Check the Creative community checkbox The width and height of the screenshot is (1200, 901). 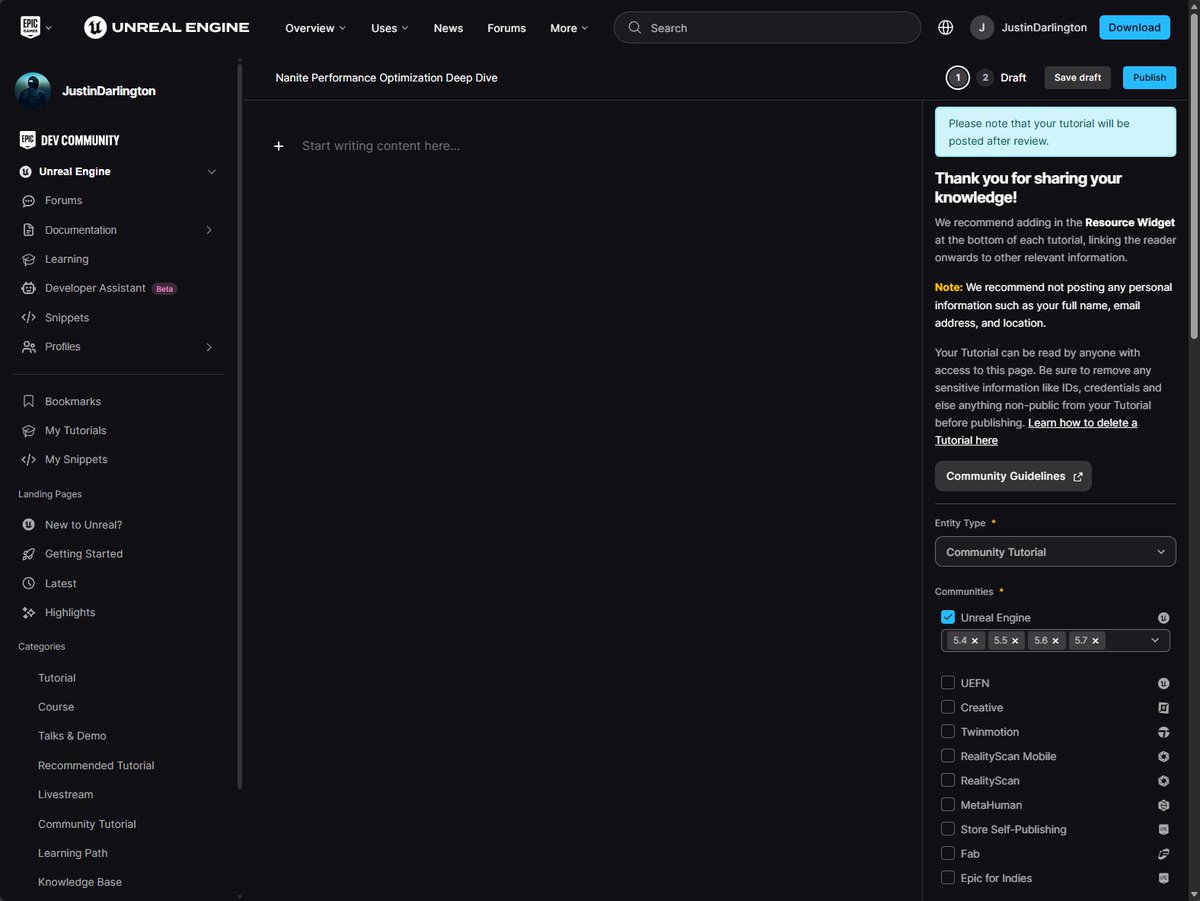(948, 707)
